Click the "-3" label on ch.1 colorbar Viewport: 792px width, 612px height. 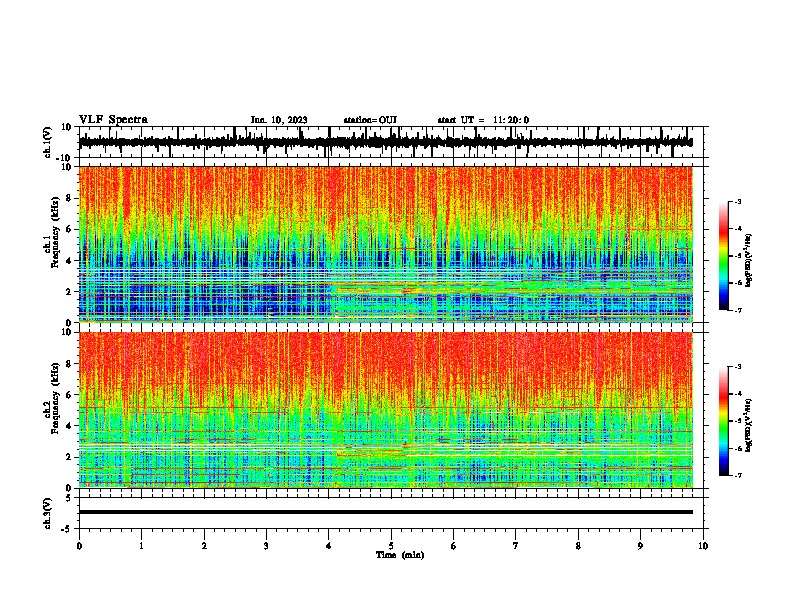point(737,201)
